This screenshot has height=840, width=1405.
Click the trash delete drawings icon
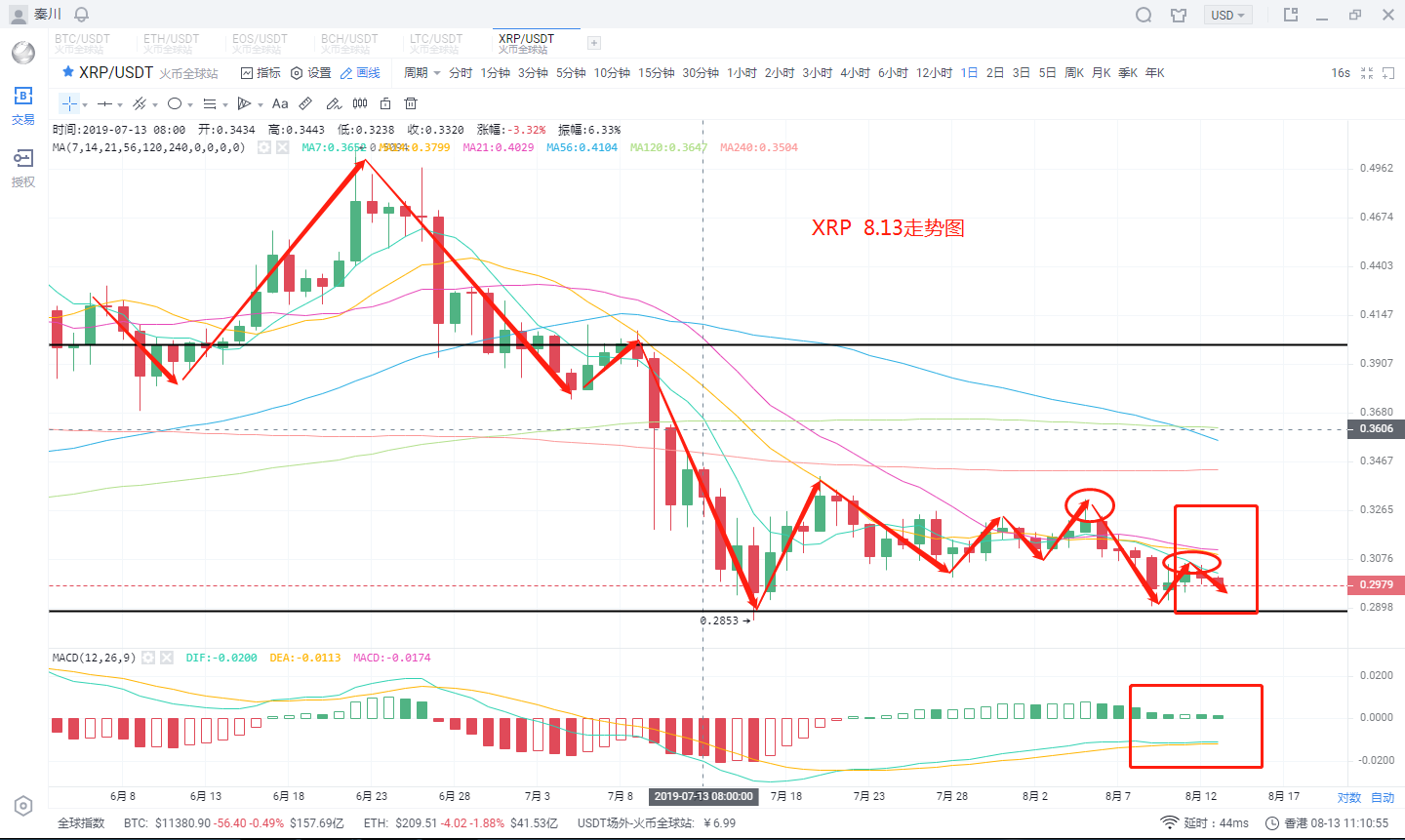coord(411,103)
